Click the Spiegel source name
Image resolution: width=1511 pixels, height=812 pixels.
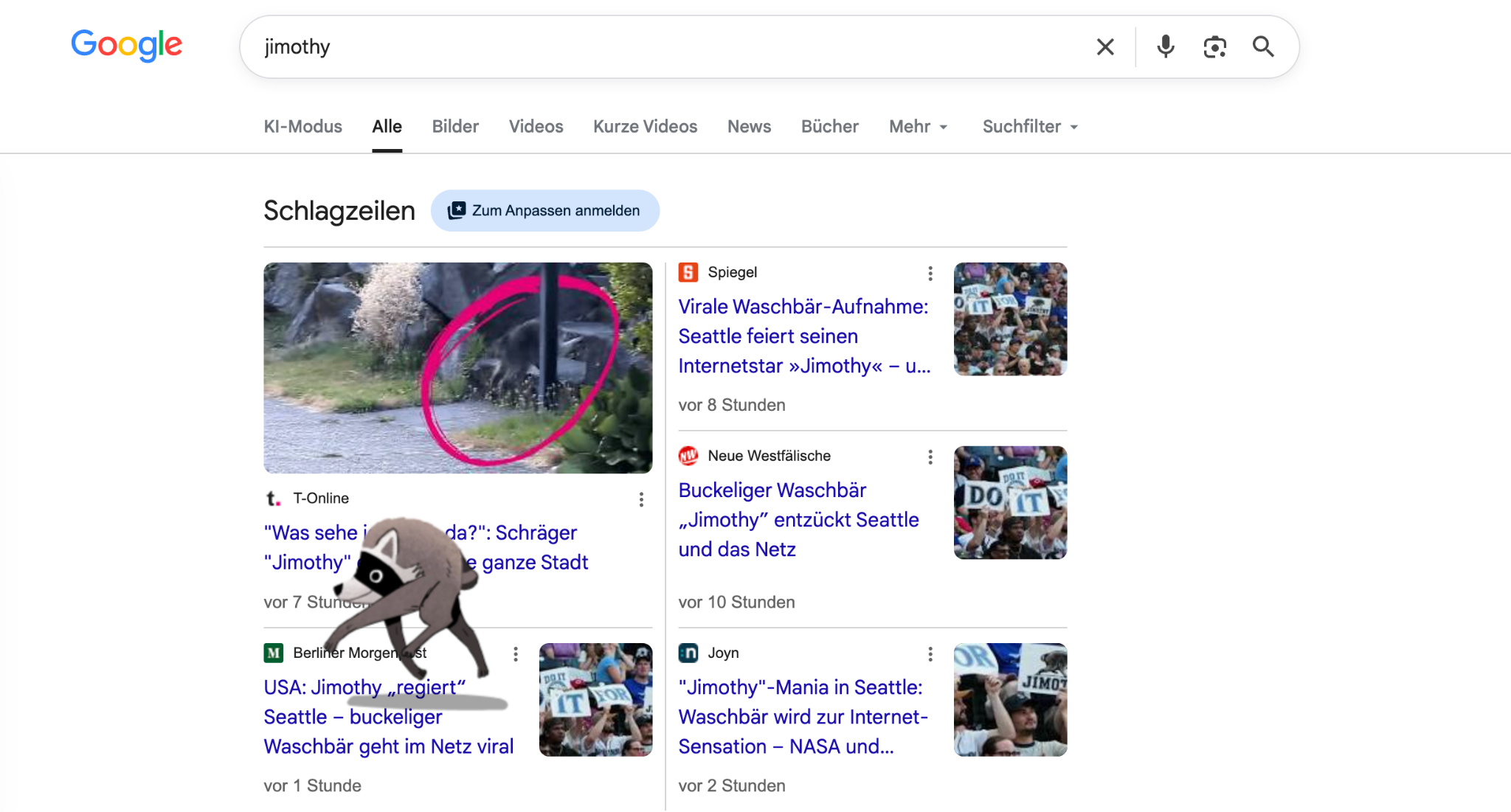tap(733, 272)
